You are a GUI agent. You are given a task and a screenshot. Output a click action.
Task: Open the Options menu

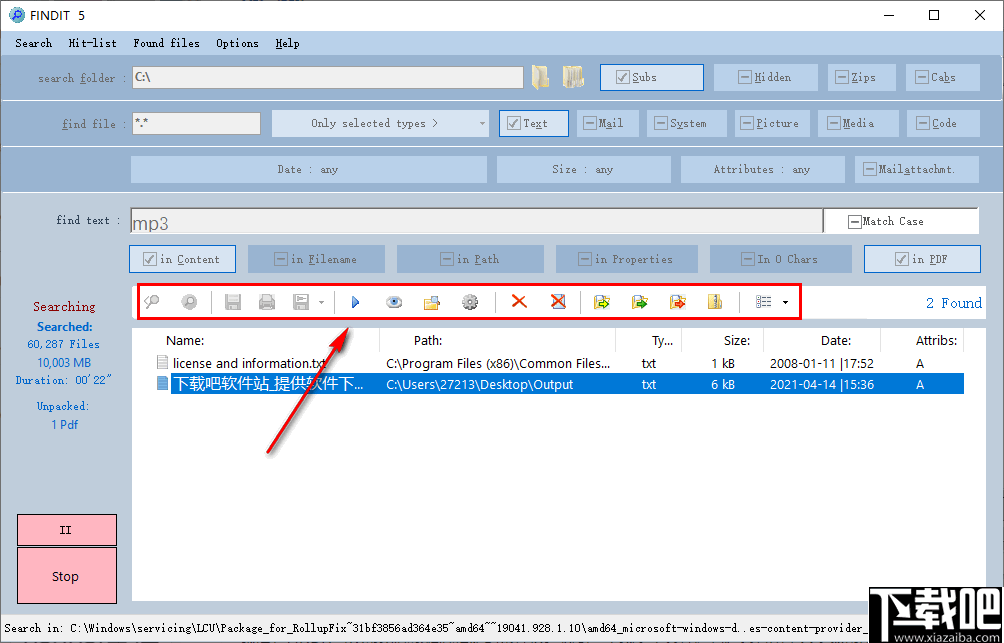(x=238, y=43)
